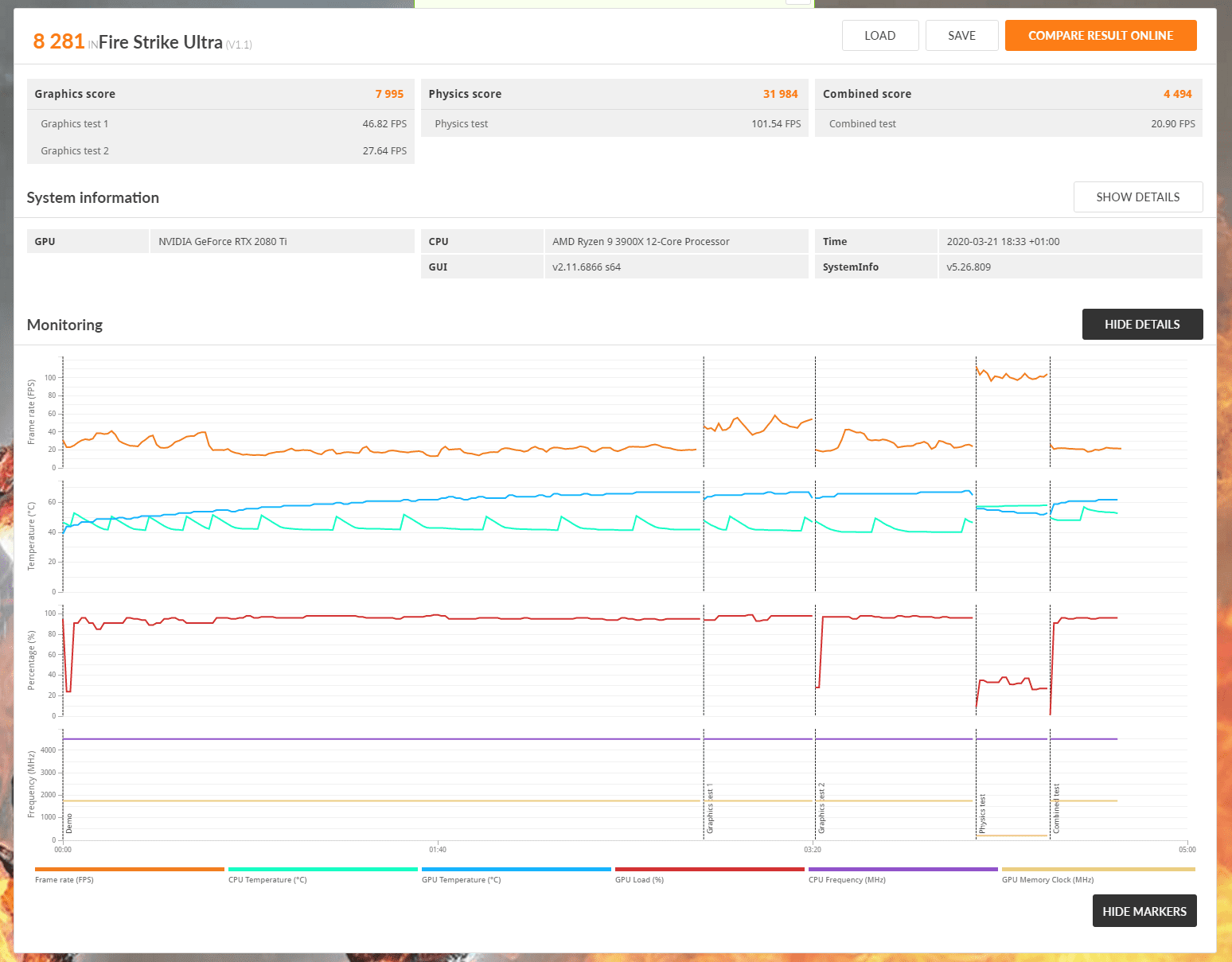Click GPU value NVIDIA GeForce RTX 2080 Ti

point(223,242)
